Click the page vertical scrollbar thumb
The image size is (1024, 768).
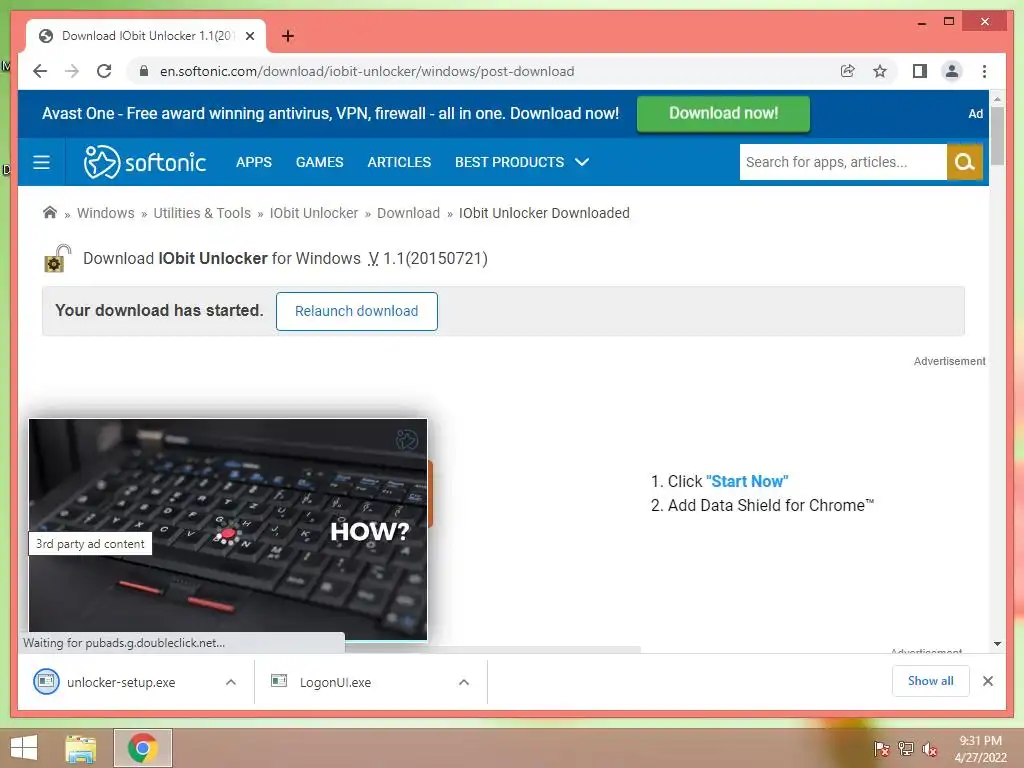click(997, 136)
